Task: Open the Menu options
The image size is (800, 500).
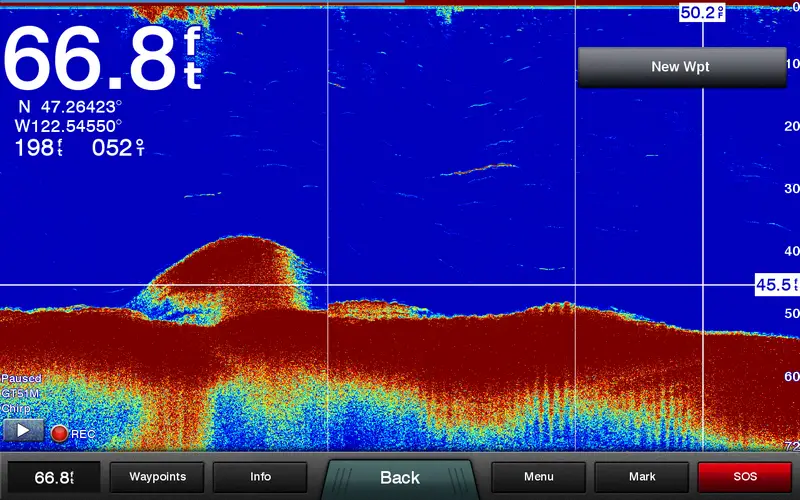Action: pyautogui.click(x=538, y=477)
